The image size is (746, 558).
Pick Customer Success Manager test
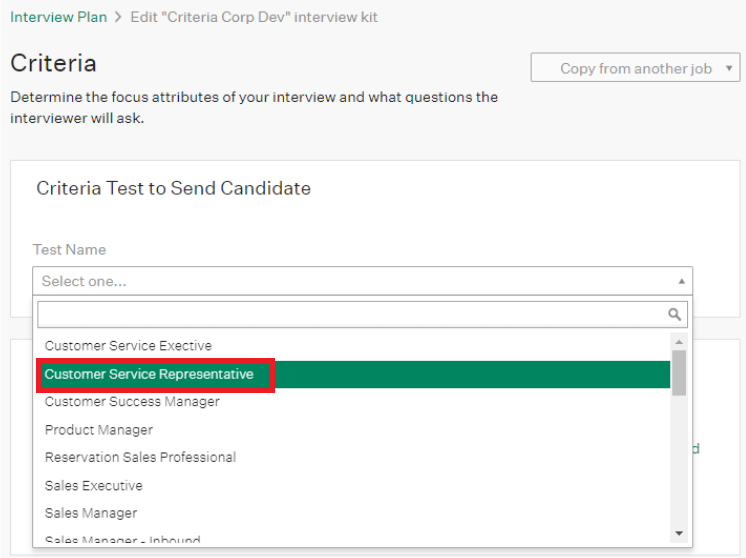coord(132,402)
